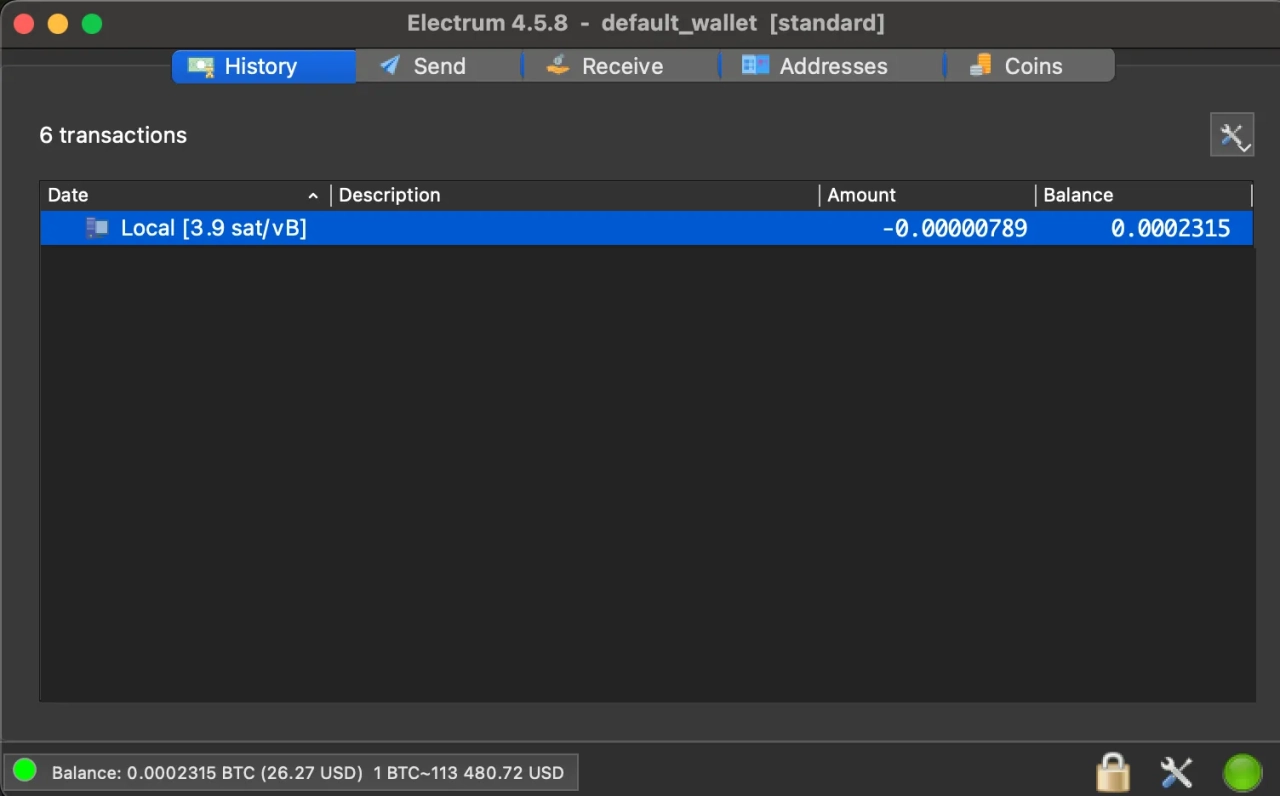Select the Local [3.9 sat/vB] transaction
Viewport: 1280px width, 796px height.
(213, 228)
